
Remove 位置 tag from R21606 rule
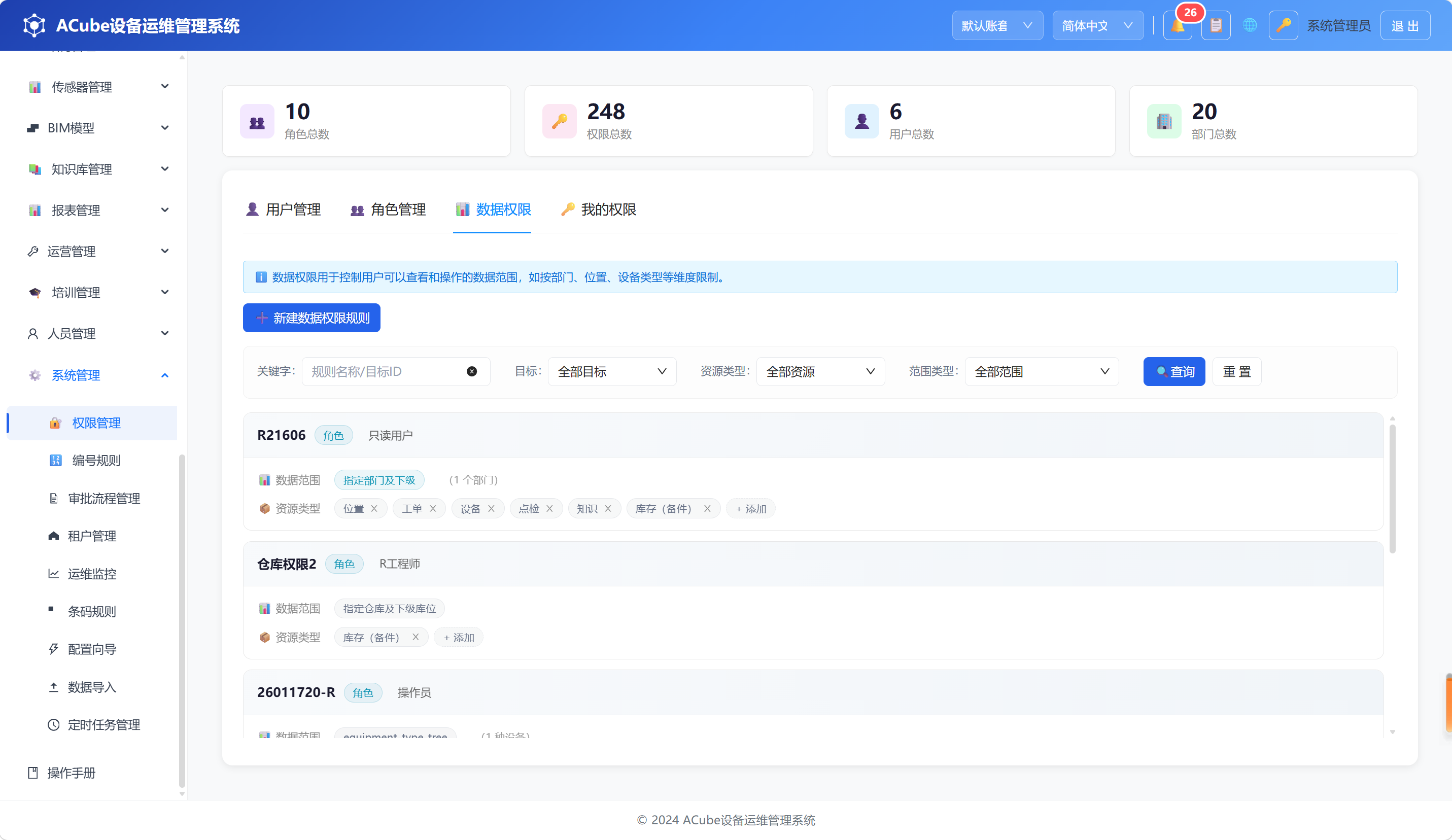point(374,509)
